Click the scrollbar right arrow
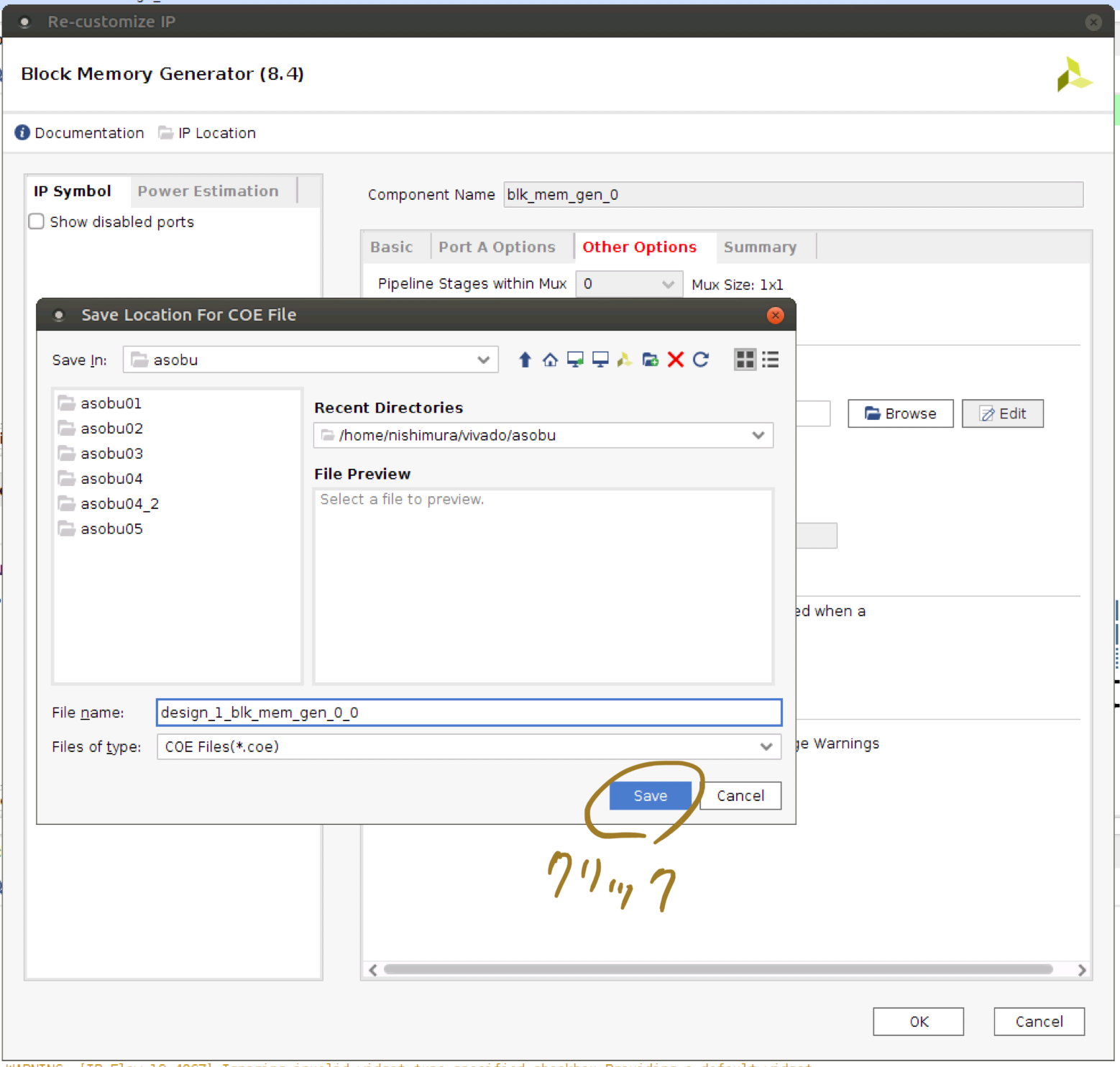The image size is (1120, 1067). 1082,970
